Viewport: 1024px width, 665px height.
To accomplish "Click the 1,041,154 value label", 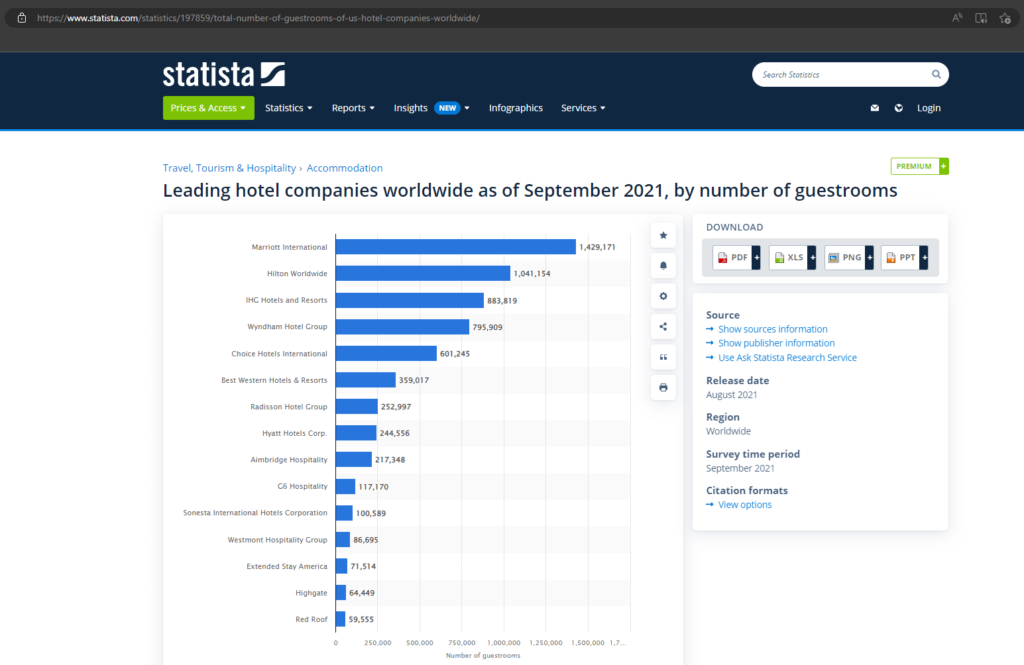I will point(532,274).
